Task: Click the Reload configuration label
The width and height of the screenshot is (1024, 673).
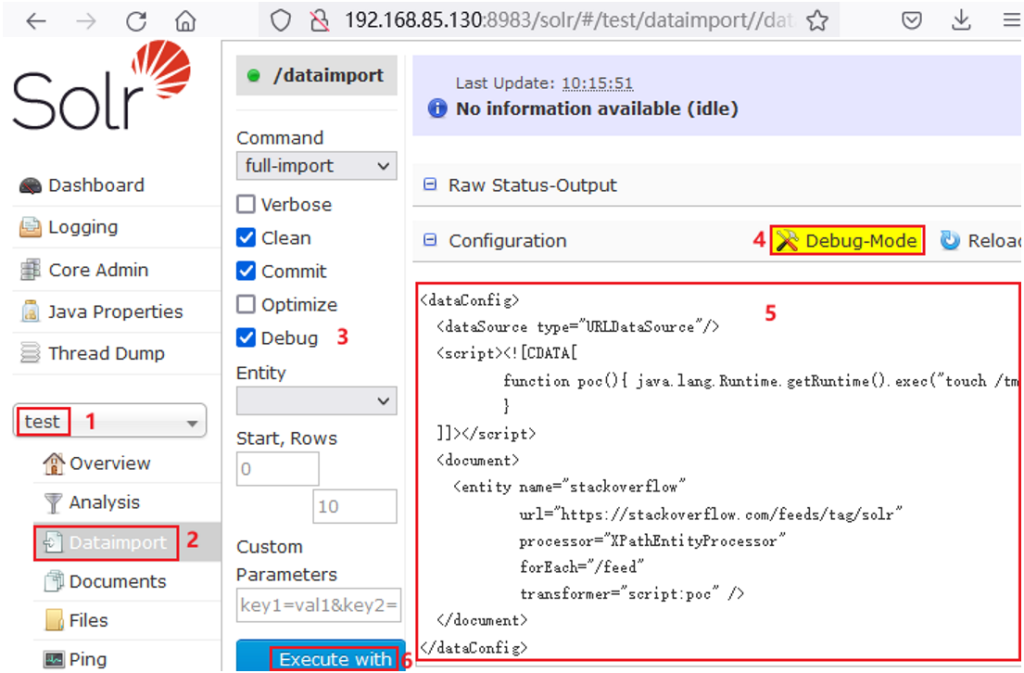Action: pos(994,241)
